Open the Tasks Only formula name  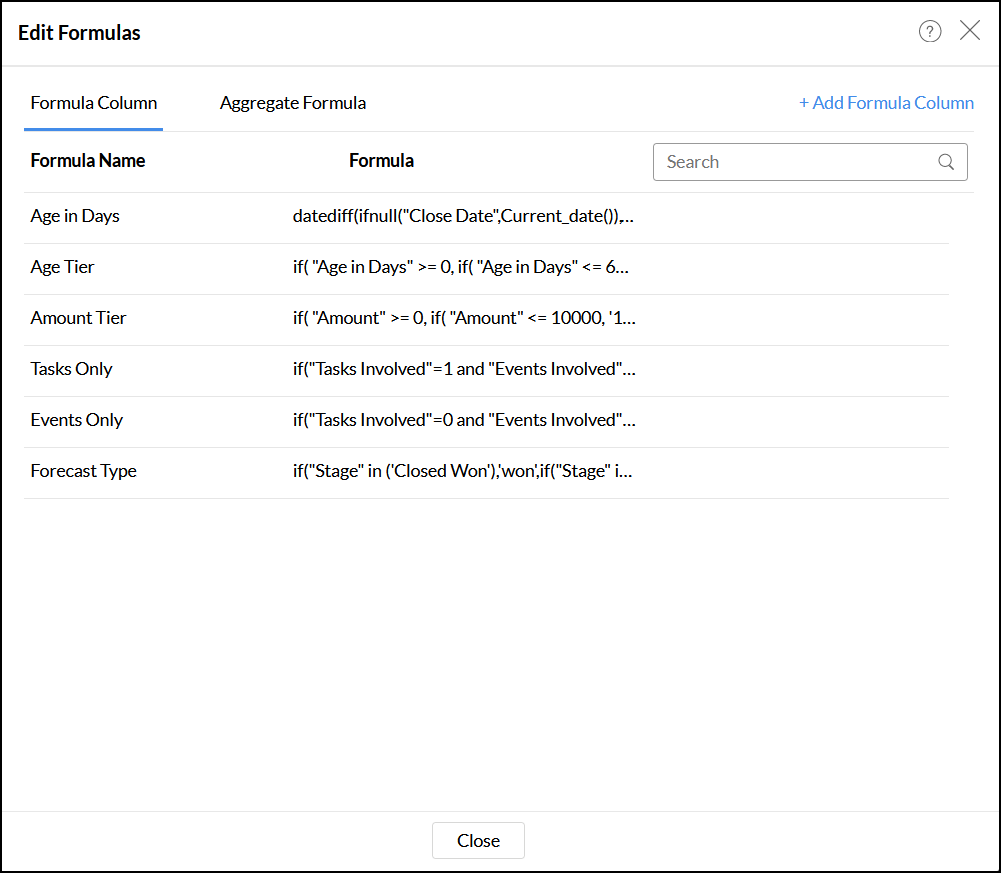click(x=72, y=369)
